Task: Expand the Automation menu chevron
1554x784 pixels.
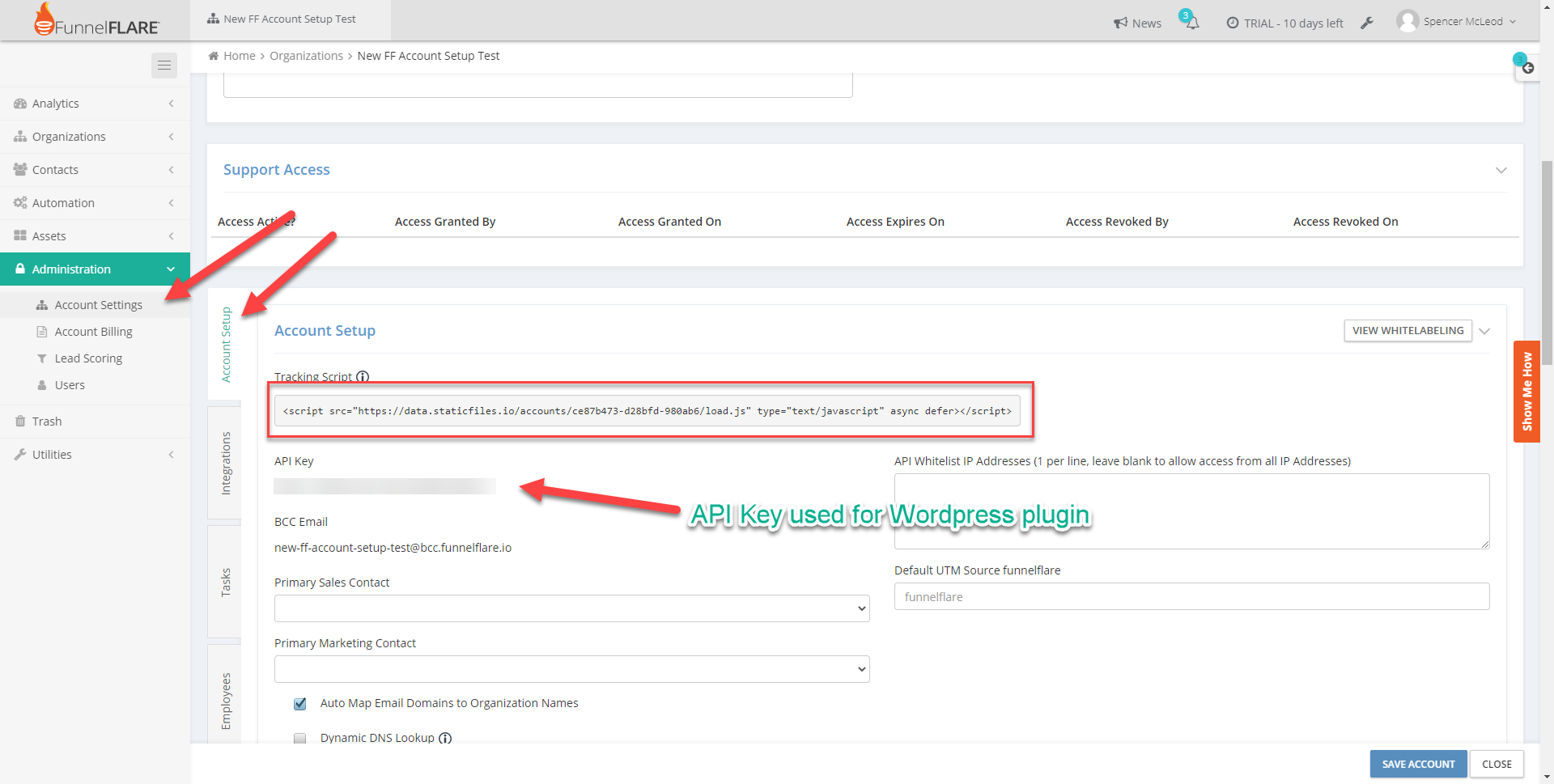Action: point(171,203)
